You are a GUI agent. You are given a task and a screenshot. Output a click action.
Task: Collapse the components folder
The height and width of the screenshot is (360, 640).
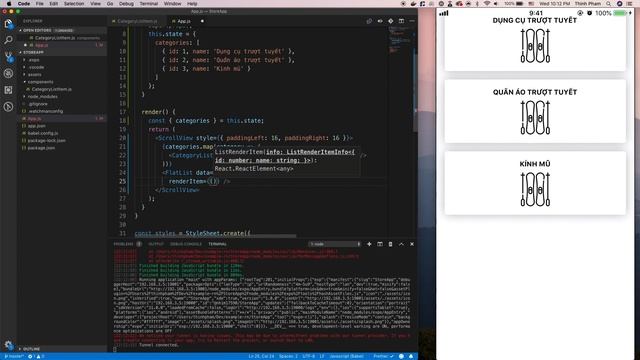pyautogui.click(x=40, y=82)
